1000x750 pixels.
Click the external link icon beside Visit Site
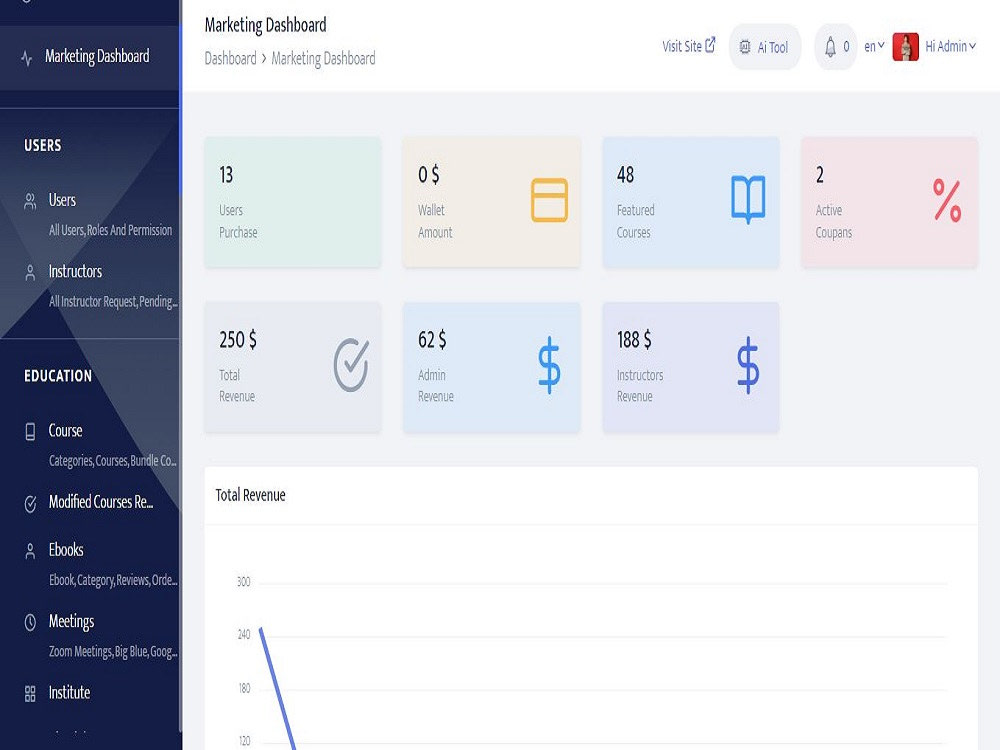coord(710,45)
